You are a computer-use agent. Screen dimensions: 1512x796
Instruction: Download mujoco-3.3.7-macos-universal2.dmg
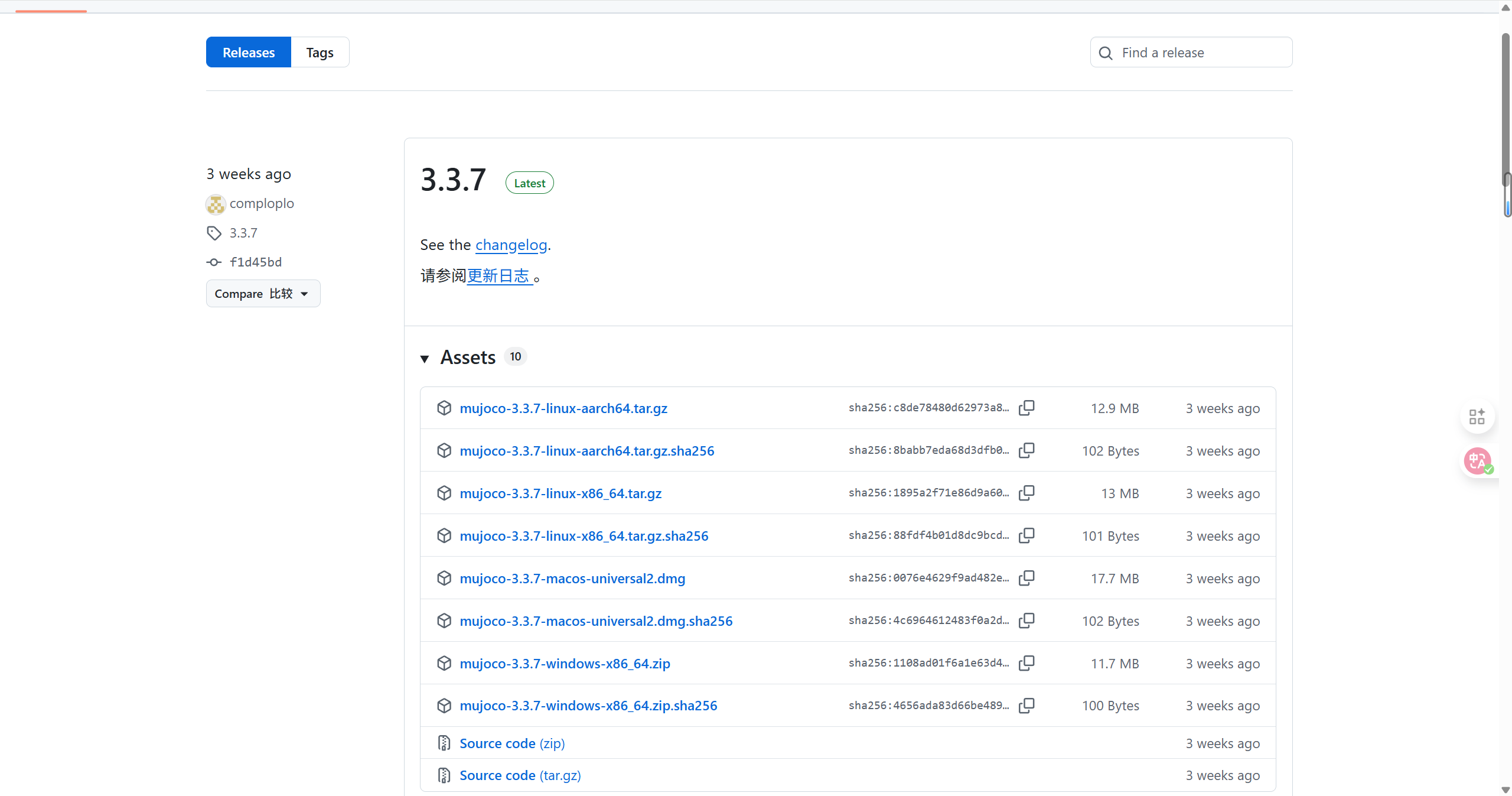pos(572,579)
